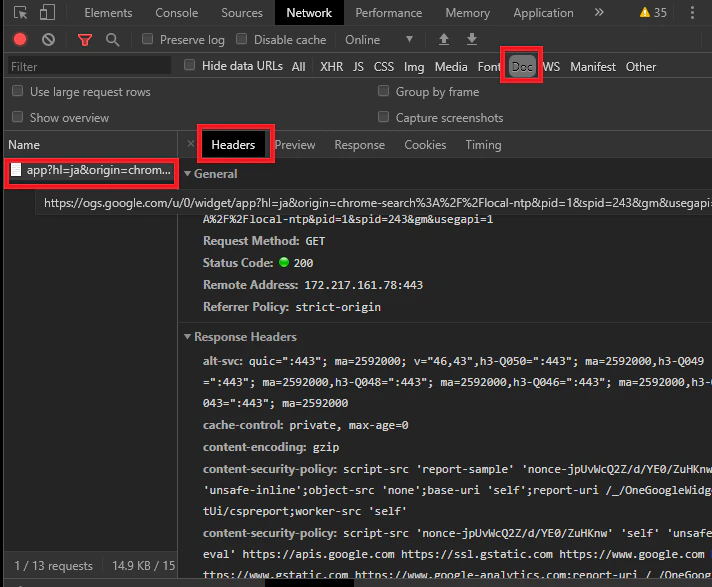Clear the network log icon

[48, 40]
